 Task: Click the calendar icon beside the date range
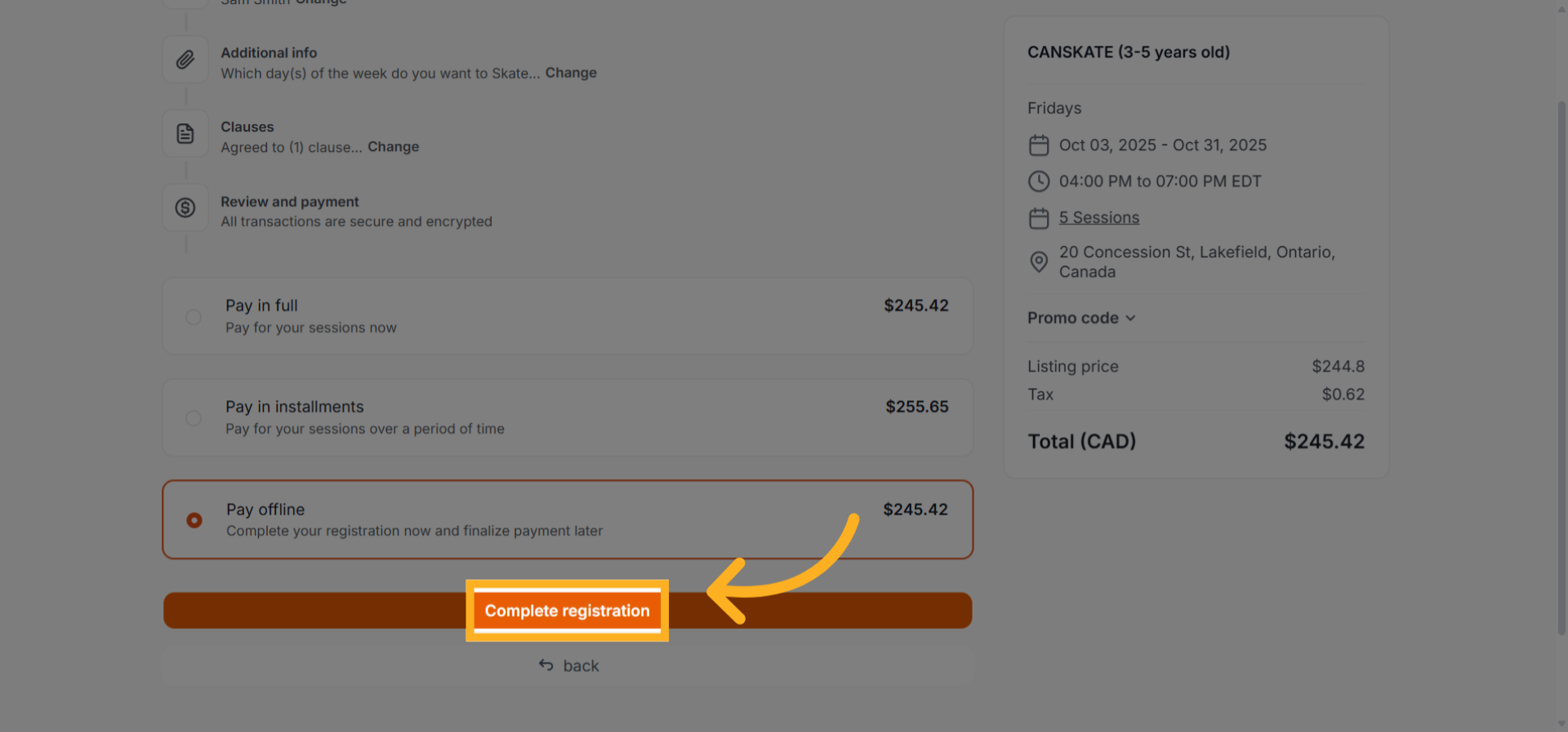tap(1039, 145)
